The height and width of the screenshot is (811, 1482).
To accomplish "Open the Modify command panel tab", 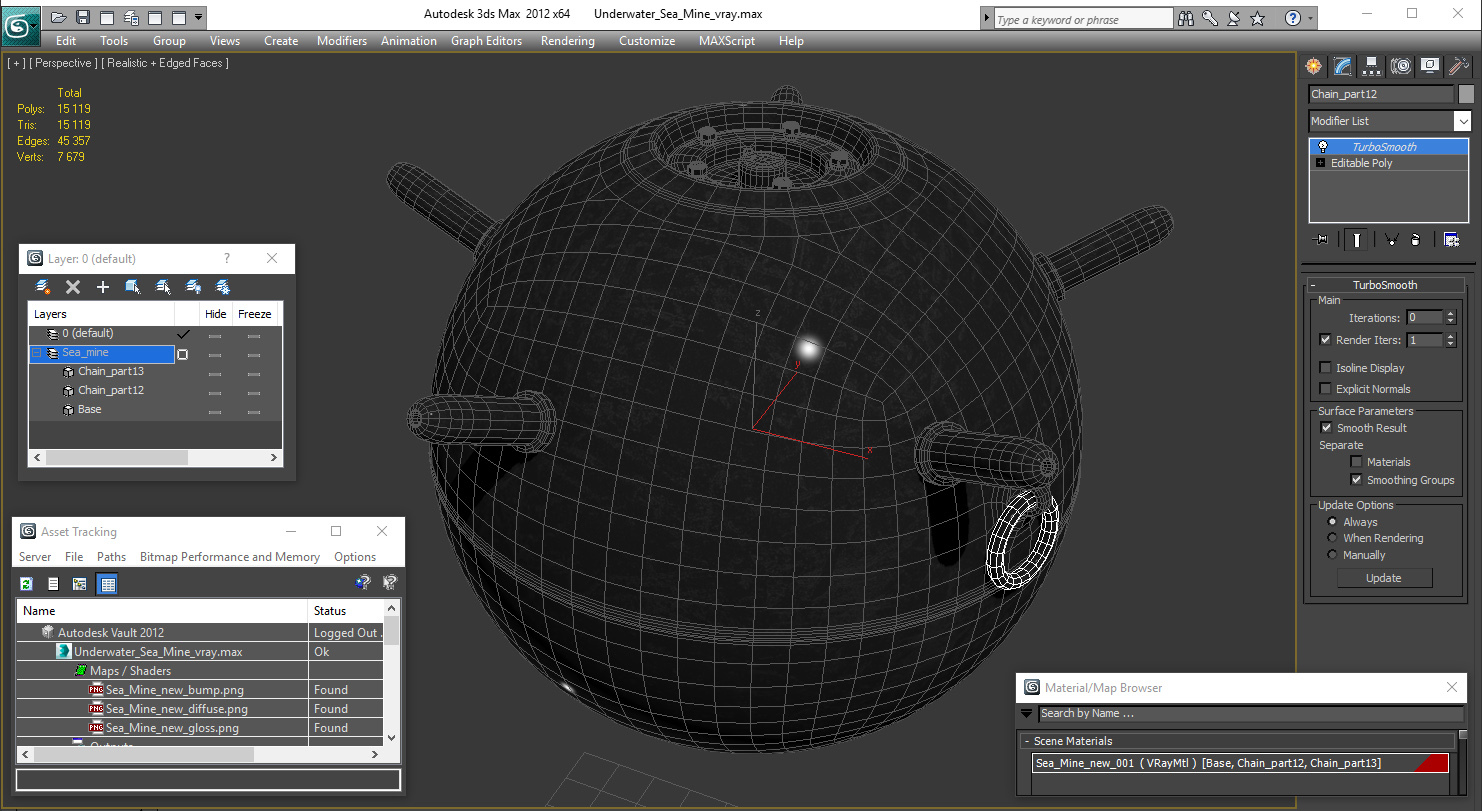I will [1342, 66].
